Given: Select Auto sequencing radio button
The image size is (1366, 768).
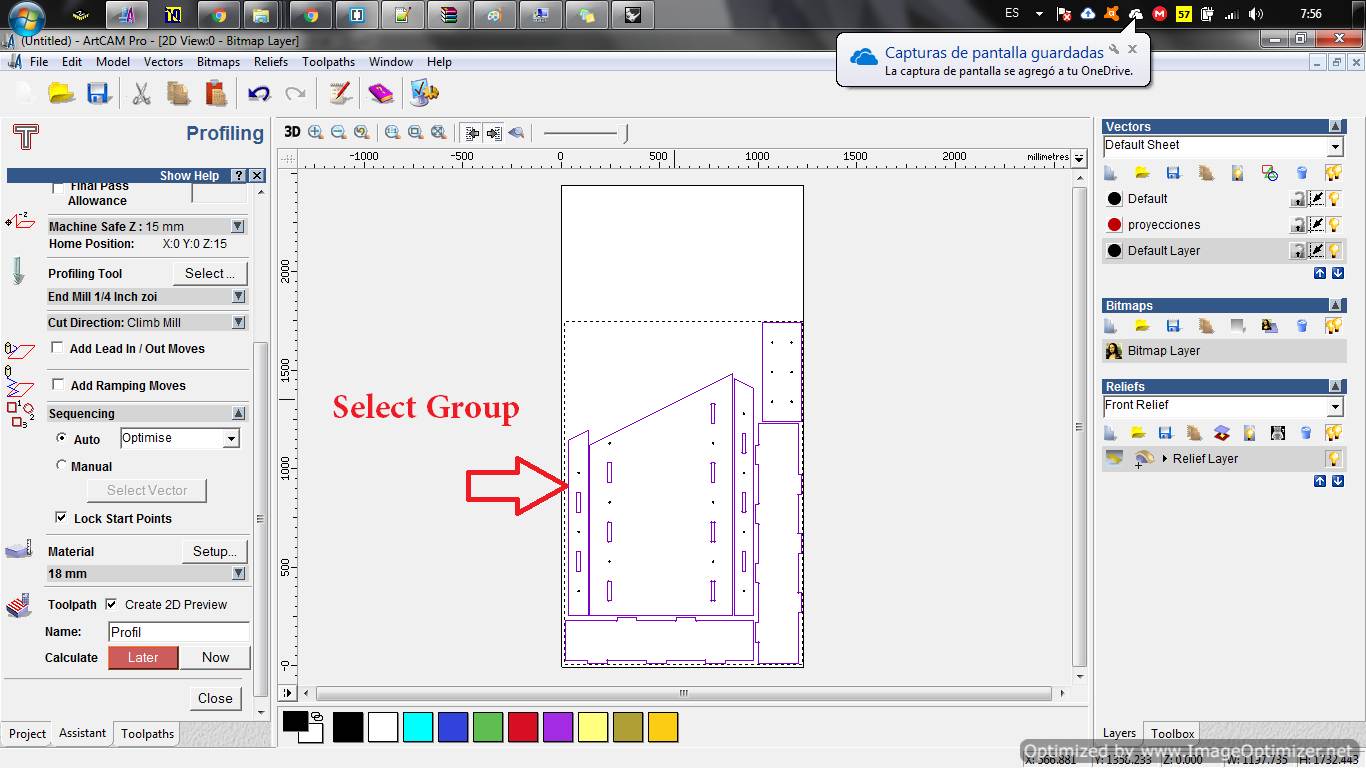Looking at the screenshot, I should click(62, 438).
